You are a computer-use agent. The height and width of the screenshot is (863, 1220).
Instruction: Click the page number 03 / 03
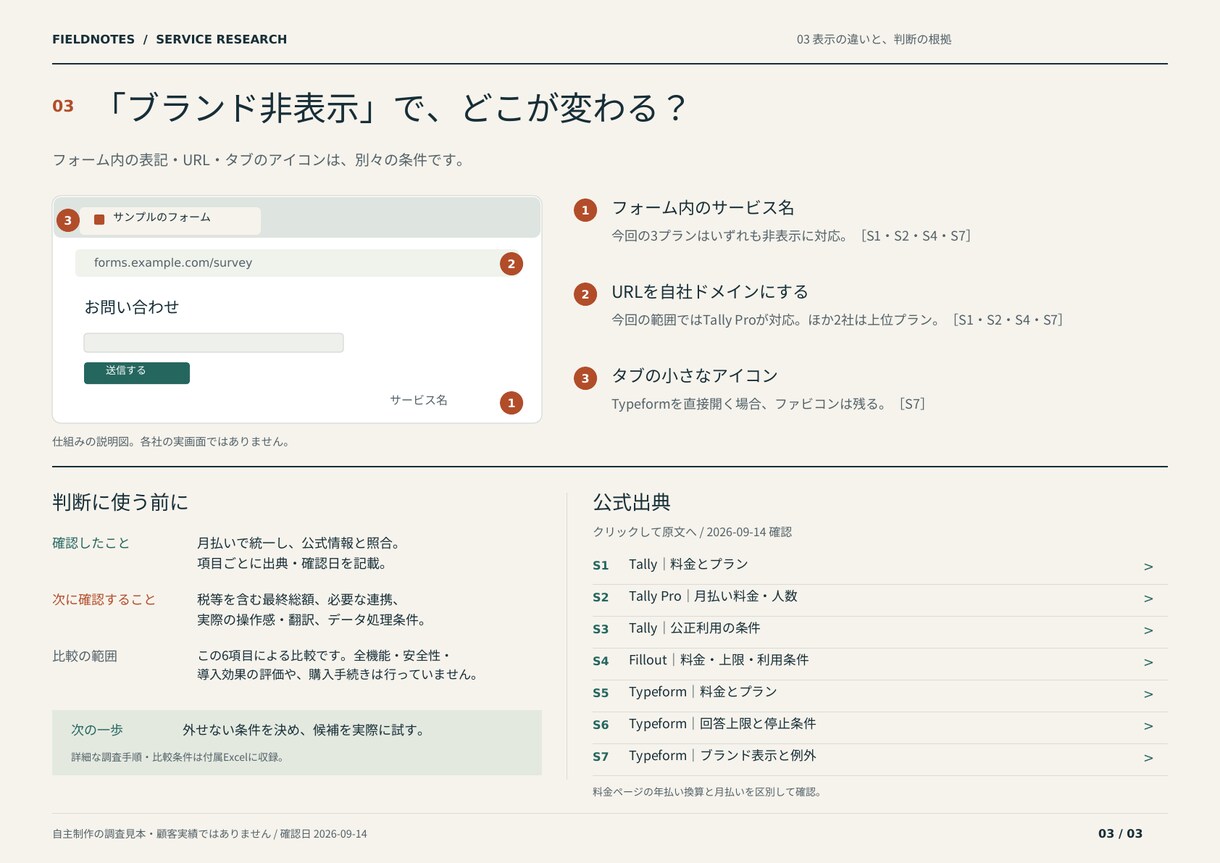tap(1120, 834)
